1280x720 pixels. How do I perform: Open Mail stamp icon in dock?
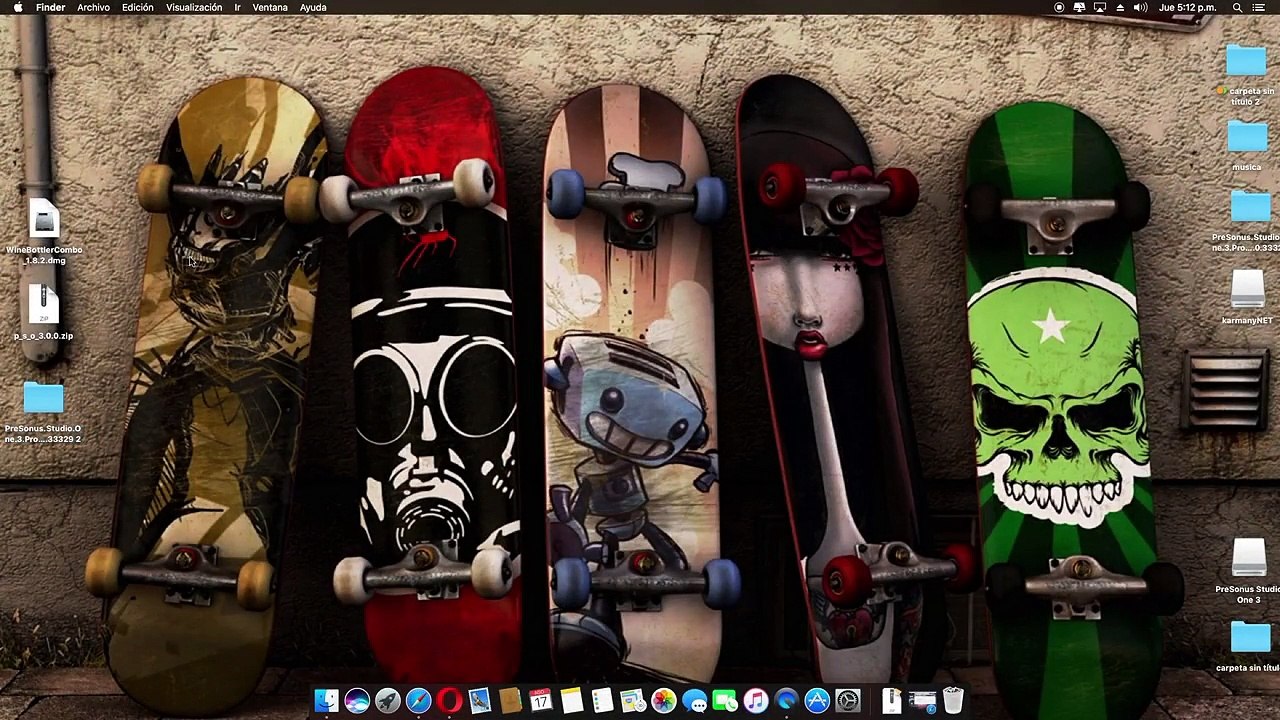point(480,701)
